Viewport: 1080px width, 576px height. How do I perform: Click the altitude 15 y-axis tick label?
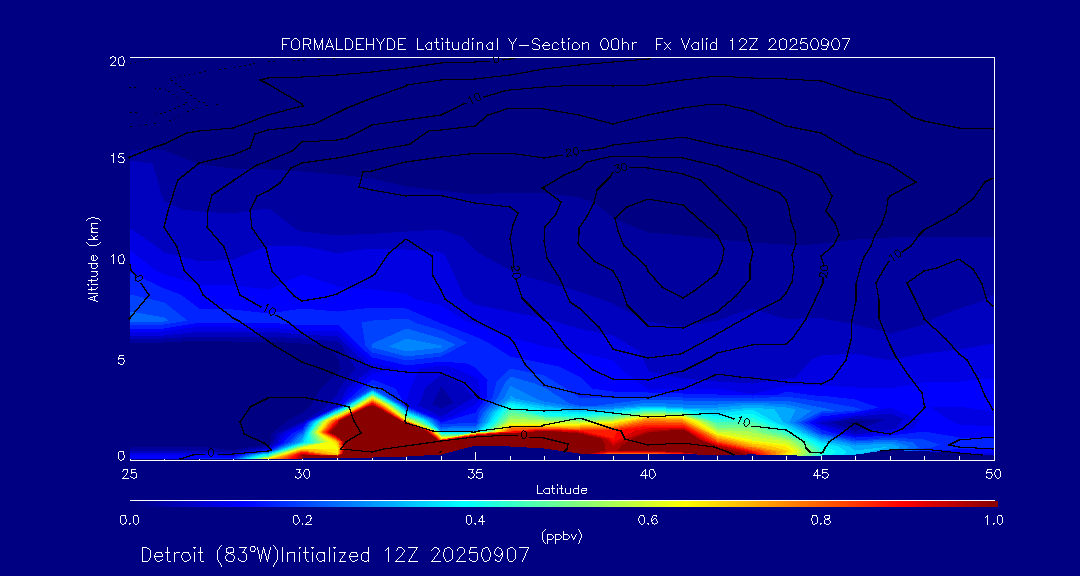pyautogui.click(x=115, y=159)
